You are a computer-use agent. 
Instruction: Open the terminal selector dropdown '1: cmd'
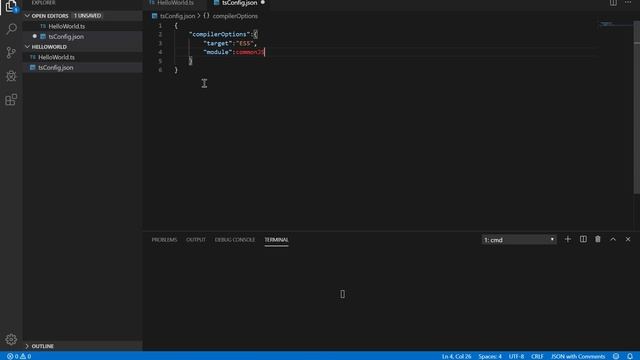[519, 240]
